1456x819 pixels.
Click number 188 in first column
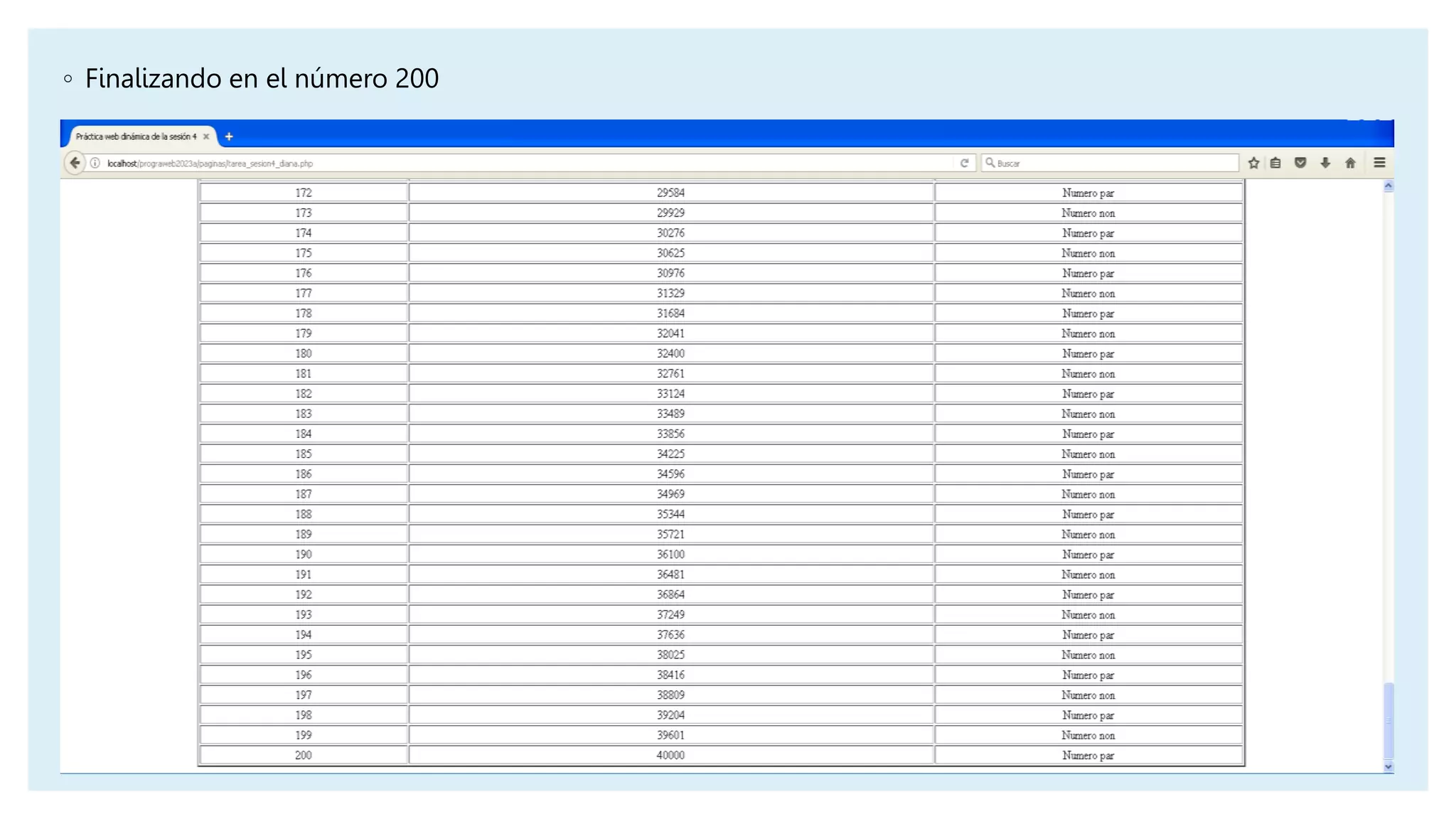click(304, 514)
